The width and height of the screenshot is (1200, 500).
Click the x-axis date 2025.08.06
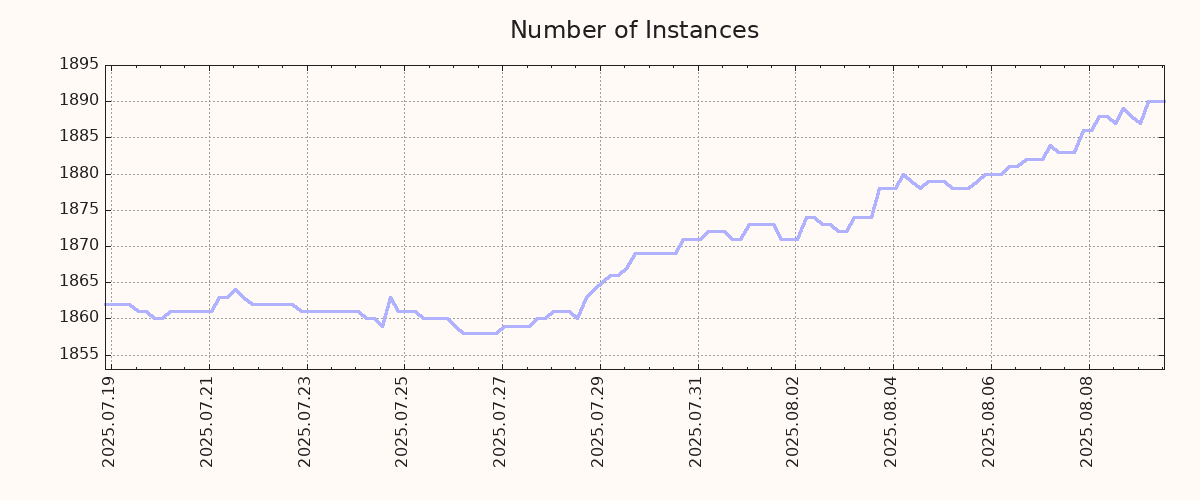[x=990, y=421]
